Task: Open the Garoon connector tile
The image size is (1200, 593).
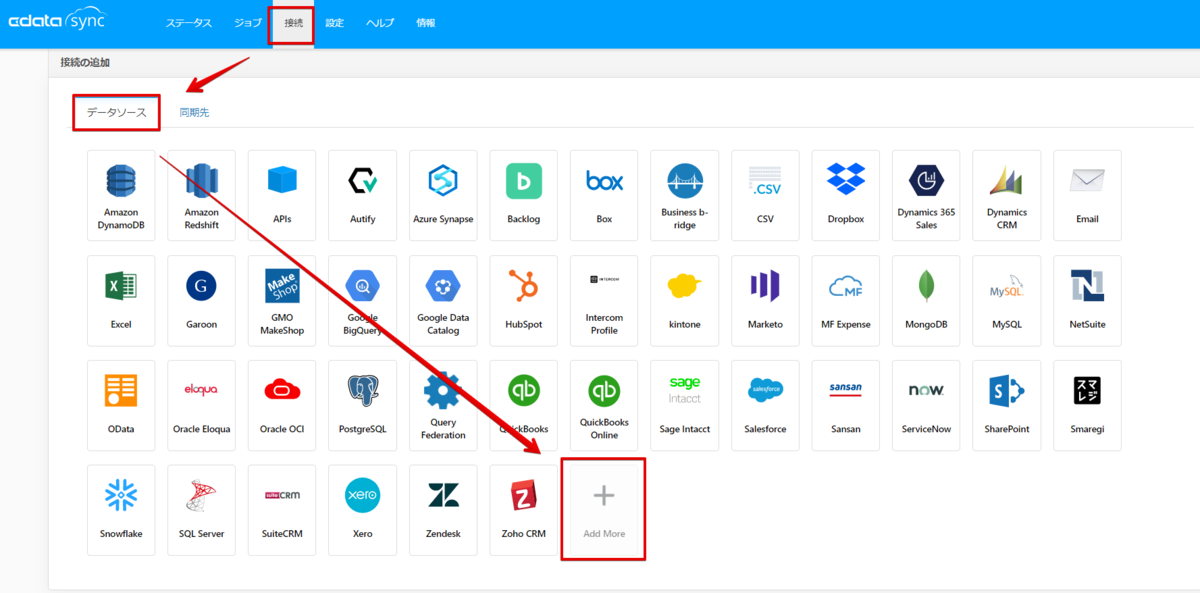Action: [201, 300]
